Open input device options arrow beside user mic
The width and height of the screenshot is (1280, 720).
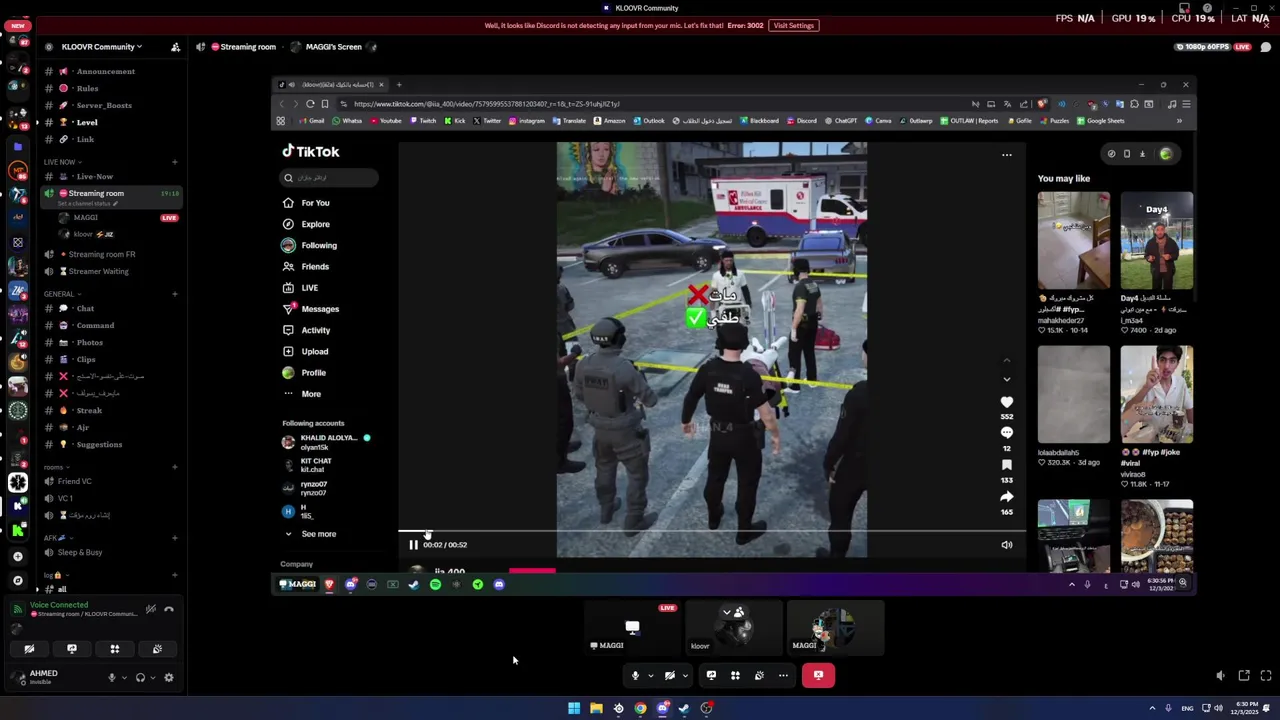(x=124, y=677)
